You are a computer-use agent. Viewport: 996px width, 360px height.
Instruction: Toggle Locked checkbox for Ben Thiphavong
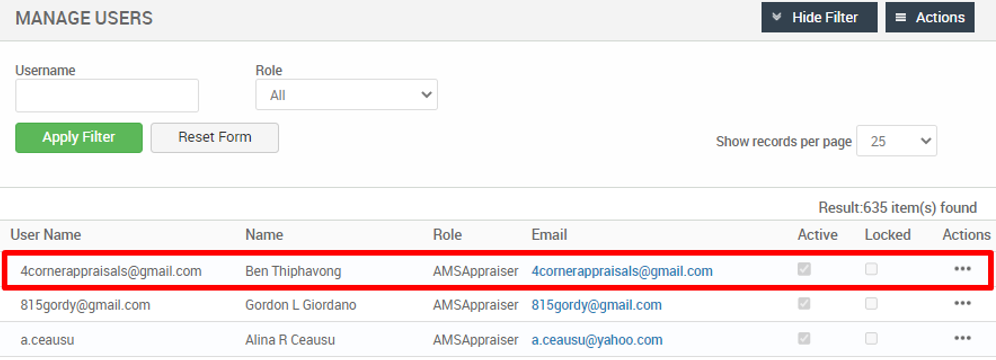pyautogui.click(x=872, y=269)
